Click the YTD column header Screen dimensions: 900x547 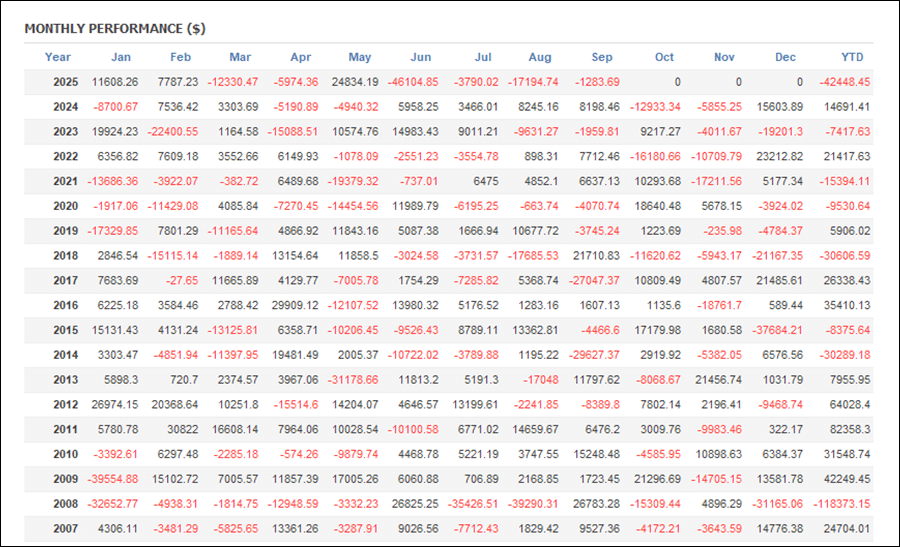[x=853, y=57]
